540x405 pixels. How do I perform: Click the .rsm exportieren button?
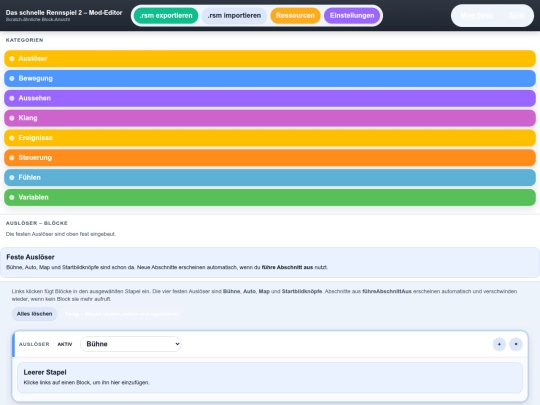(x=166, y=15)
